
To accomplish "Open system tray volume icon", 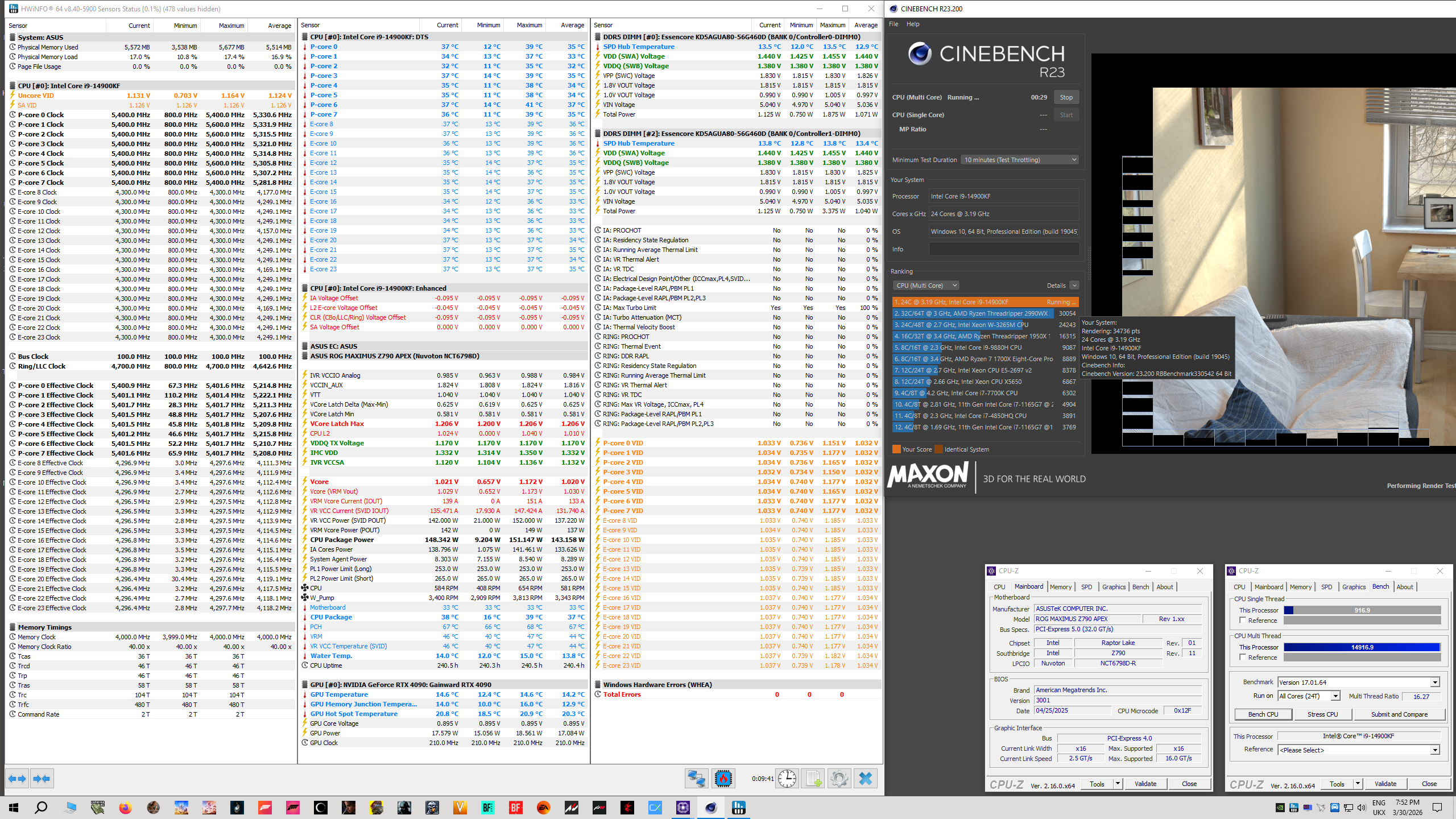I will click(x=1361, y=808).
